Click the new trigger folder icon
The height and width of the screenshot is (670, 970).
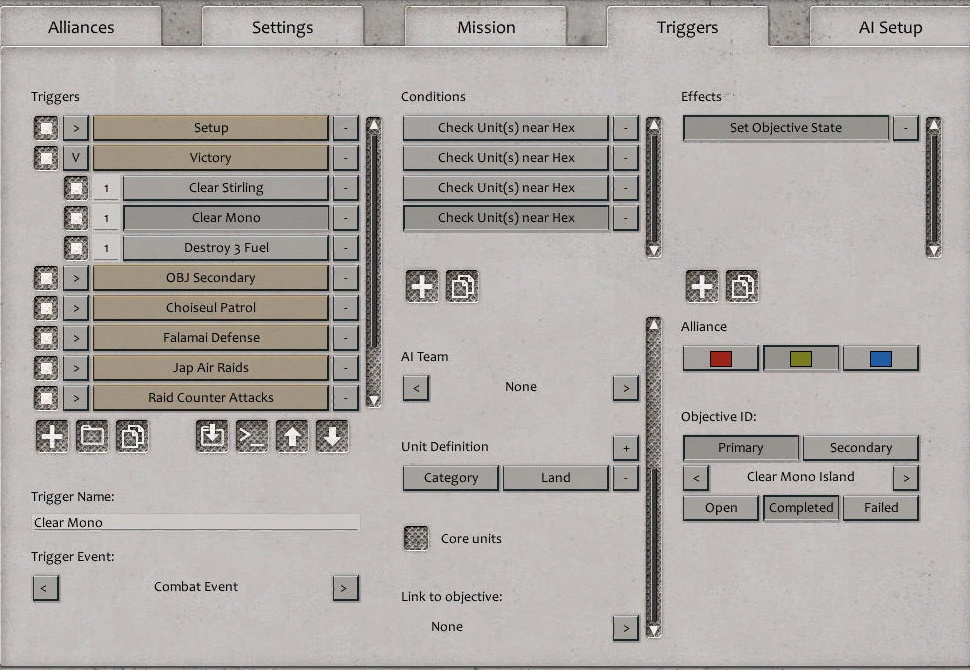[x=92, y=436]
